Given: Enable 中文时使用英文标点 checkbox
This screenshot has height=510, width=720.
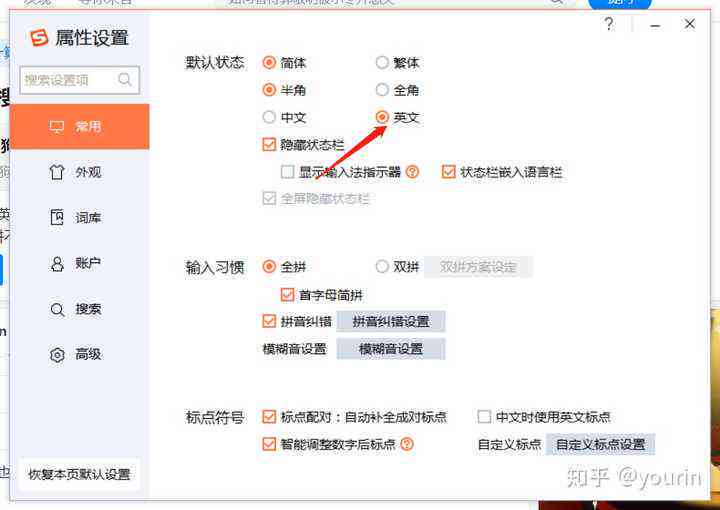Looking at the screenshot, I should point(484,417).
